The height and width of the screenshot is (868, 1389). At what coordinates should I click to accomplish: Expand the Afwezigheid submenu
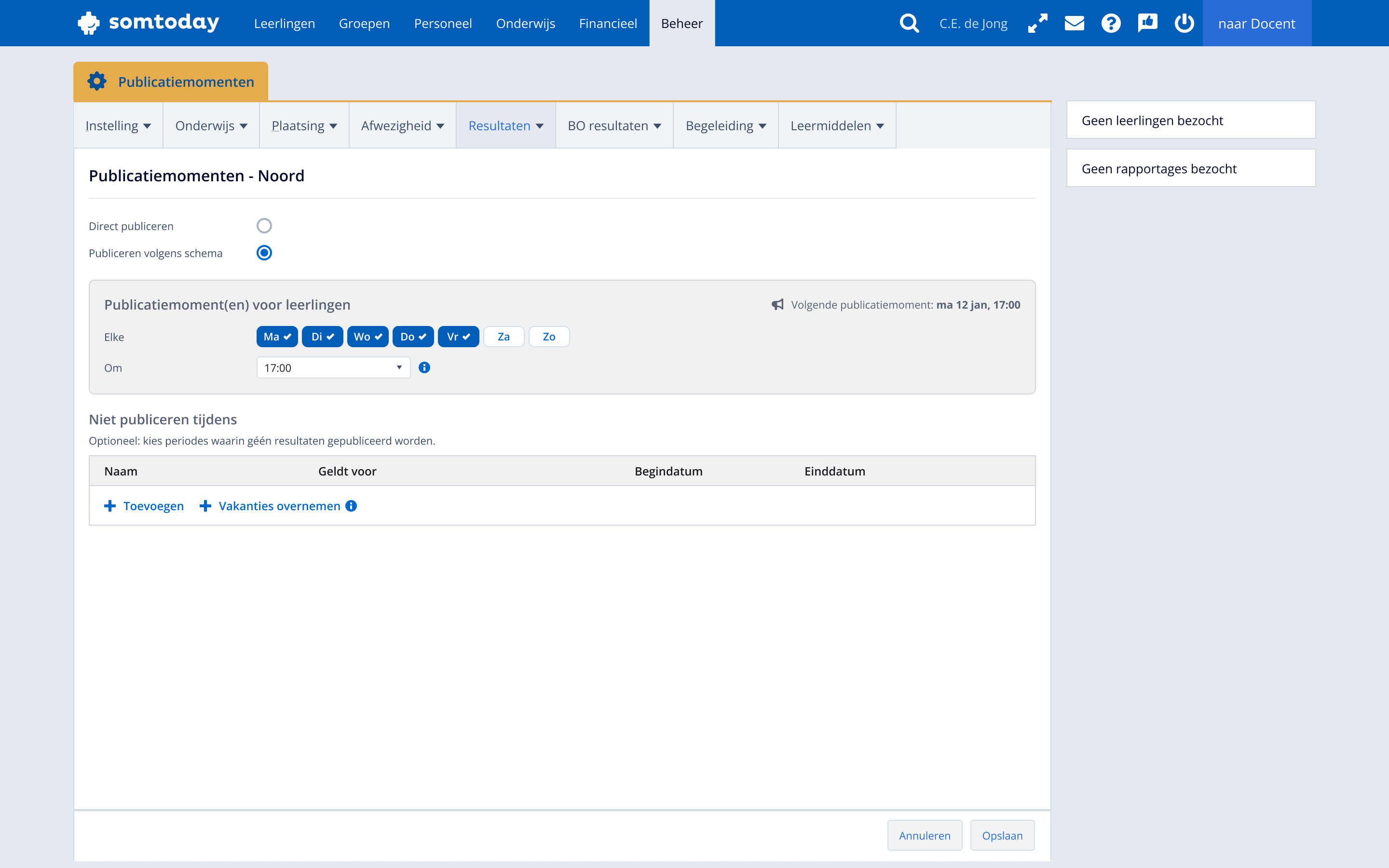point(402,126)
